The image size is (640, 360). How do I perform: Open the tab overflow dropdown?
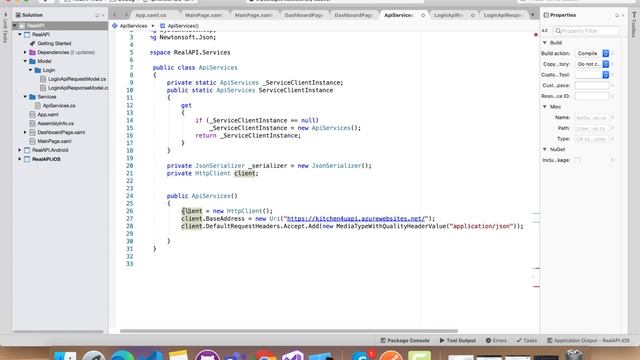tap(533, 15)
